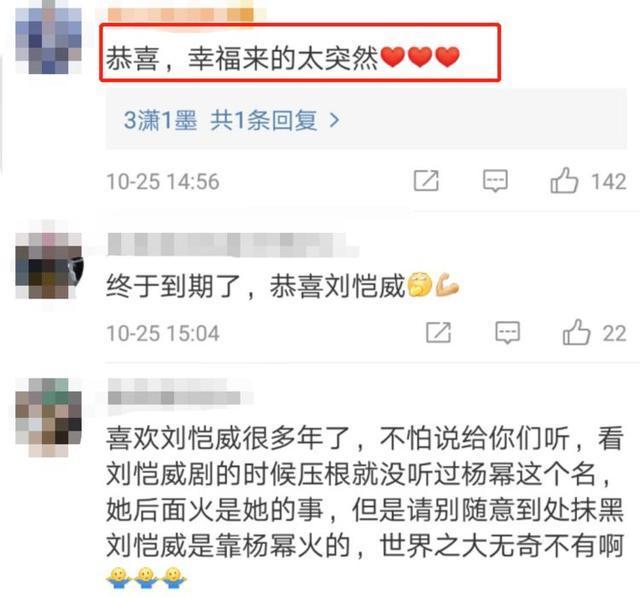Screen dimensions: 640x597
Task: Expand replies chevron next to 共1条回复
Action: tap(334, 120)
